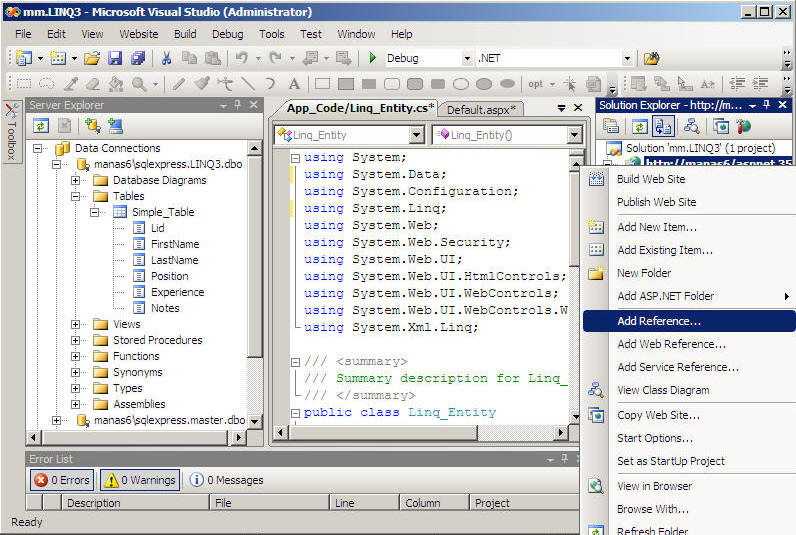Select the Text (A) tool icon

click(294, 84)
